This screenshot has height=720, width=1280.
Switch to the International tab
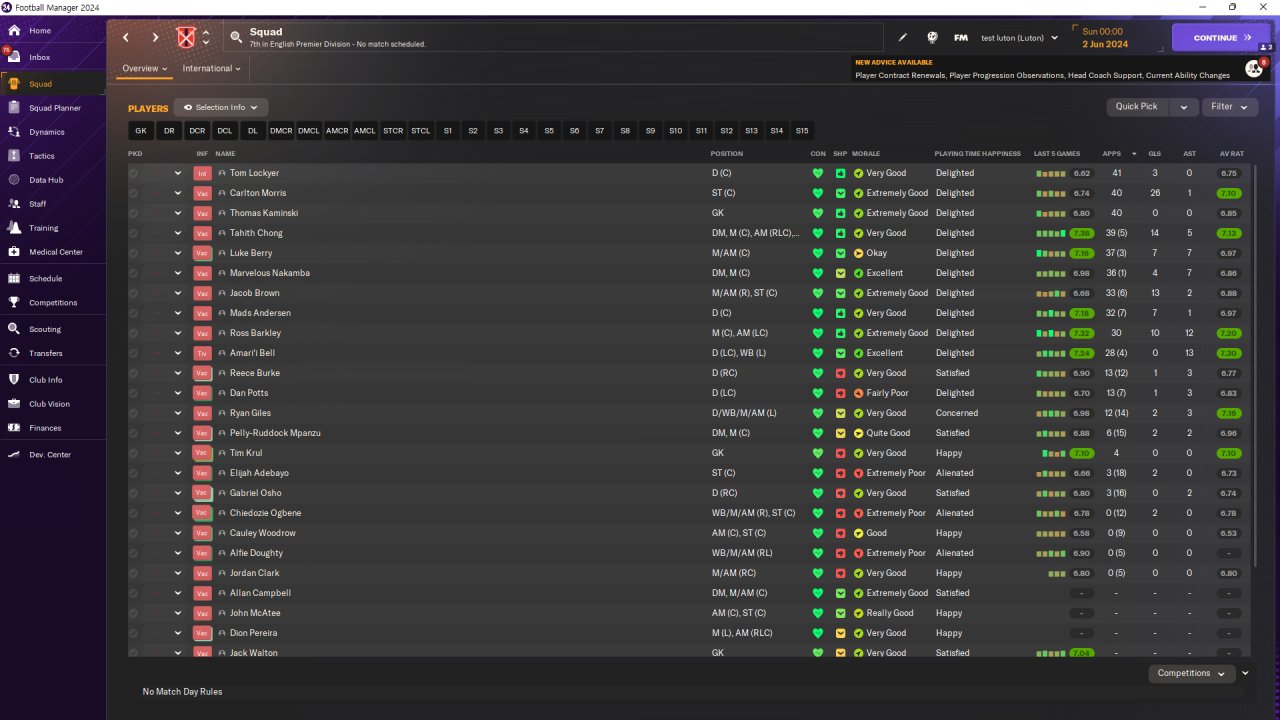212,69
